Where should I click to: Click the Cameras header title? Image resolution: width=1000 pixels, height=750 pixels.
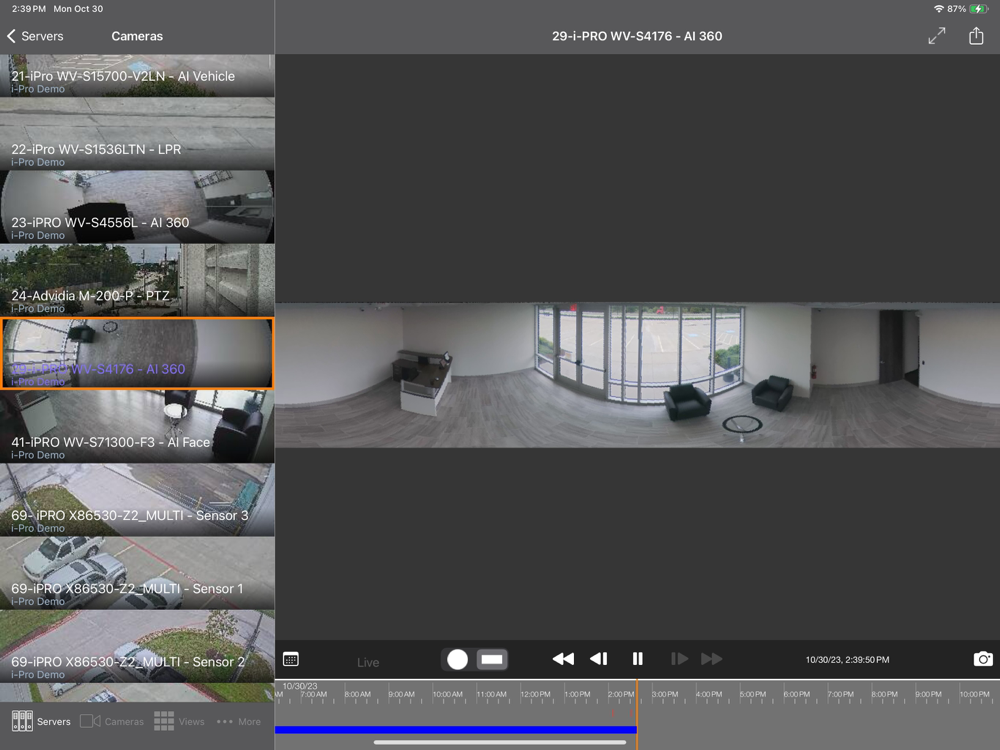coord(137,36)
